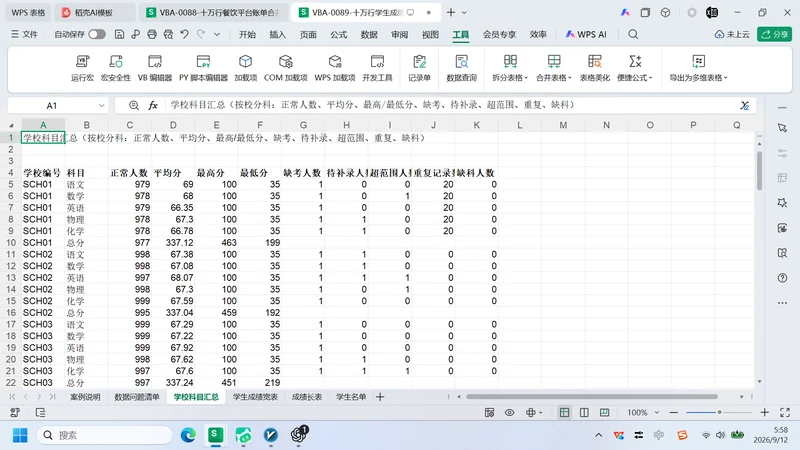Image resolution: width=800 pixels, height=450 pixels.
Task: Enter full screen with the expand icon
Action: pos(785,412)
